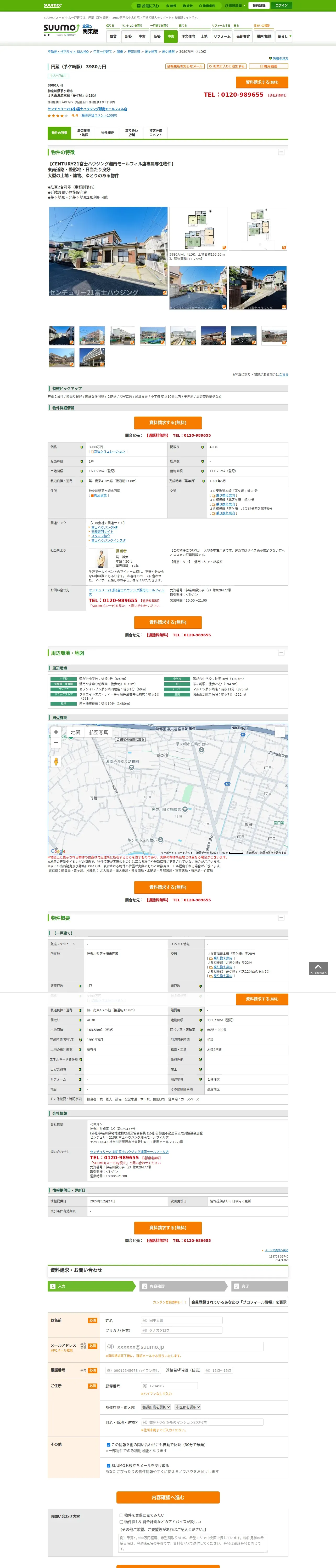336x1568 pixels.
Task: Click the 神奈川県立鶴嶺高 school marker on the map
Action: [x=185, y=809]
